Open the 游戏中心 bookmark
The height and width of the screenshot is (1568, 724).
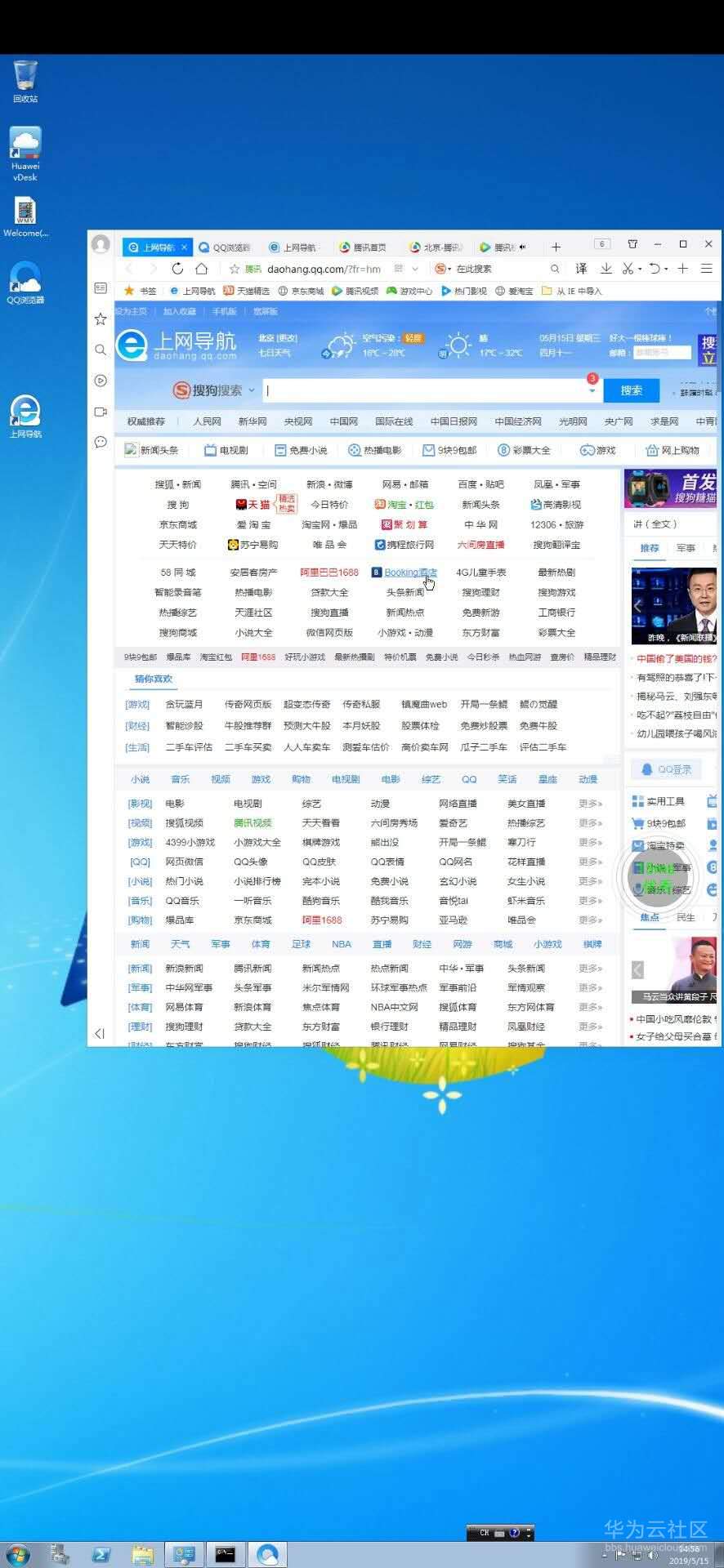pyautogui.click(x=409, y=291)
